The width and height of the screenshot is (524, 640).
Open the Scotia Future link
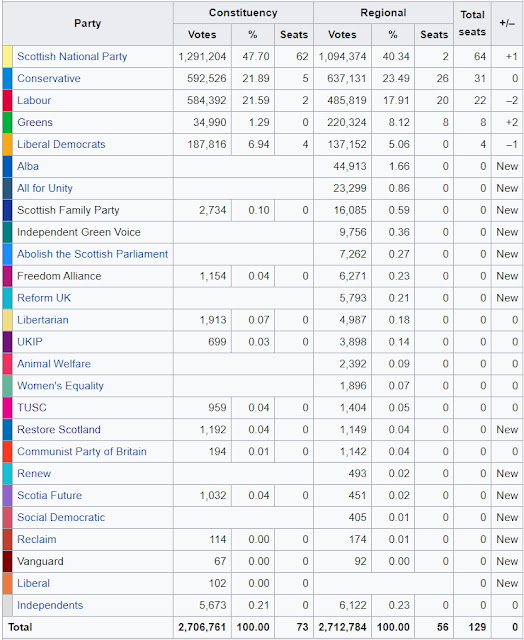coord(49,495)
